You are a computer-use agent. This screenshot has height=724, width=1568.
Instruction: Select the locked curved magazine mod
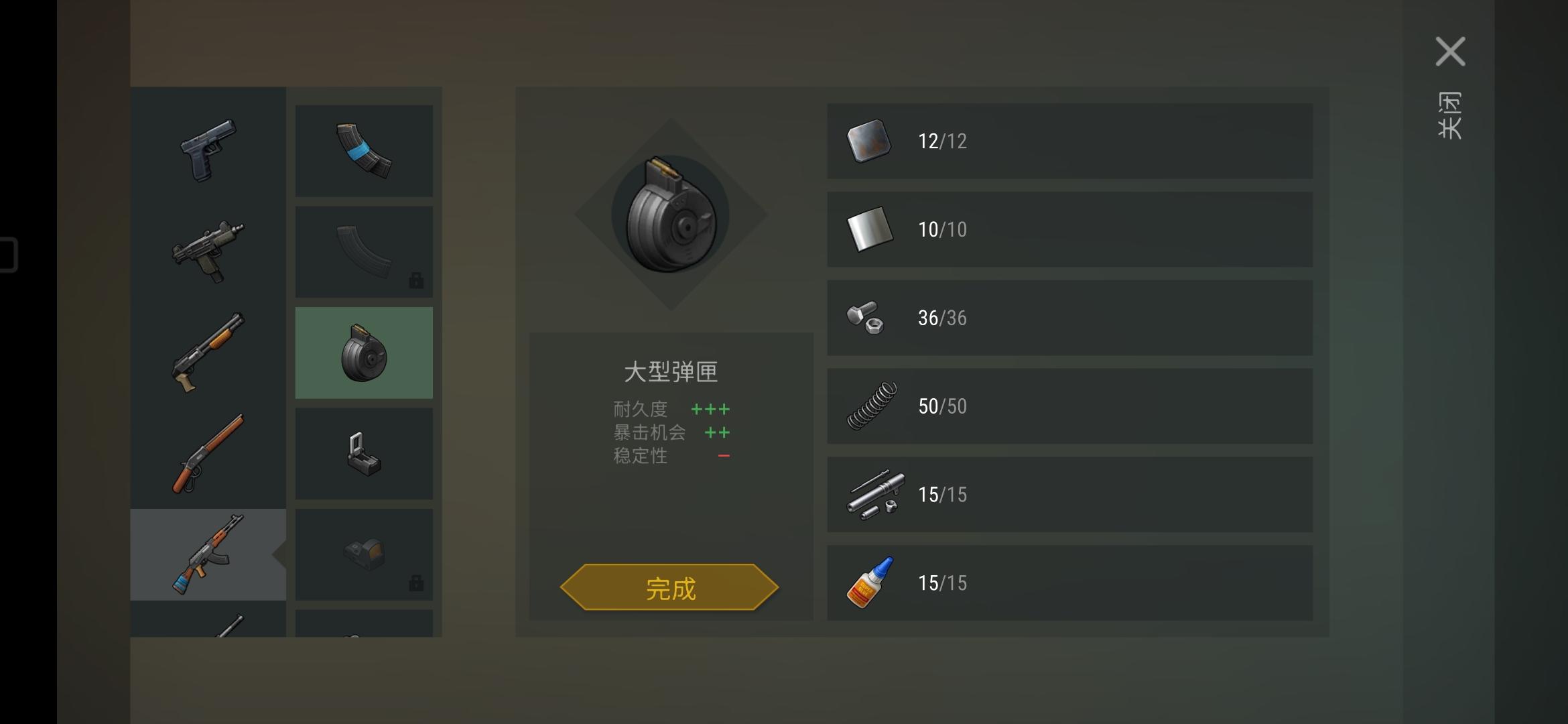click(364, 251)
